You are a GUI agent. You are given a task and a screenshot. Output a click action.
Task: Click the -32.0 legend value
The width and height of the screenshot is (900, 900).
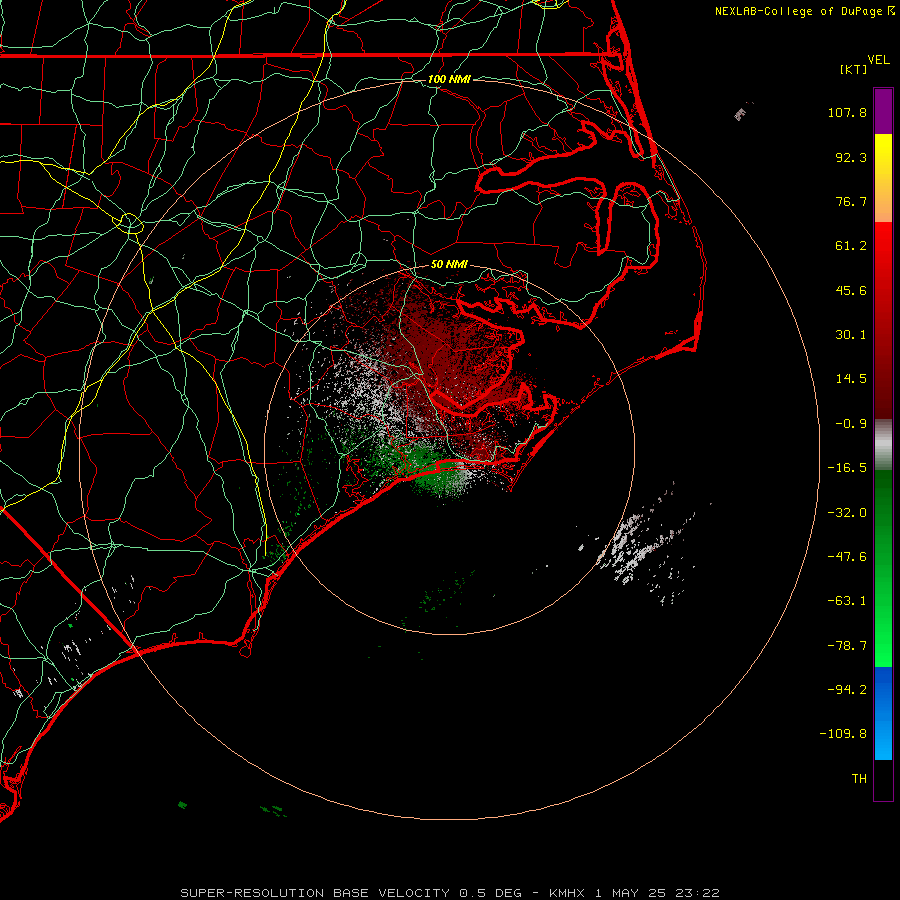847,513
